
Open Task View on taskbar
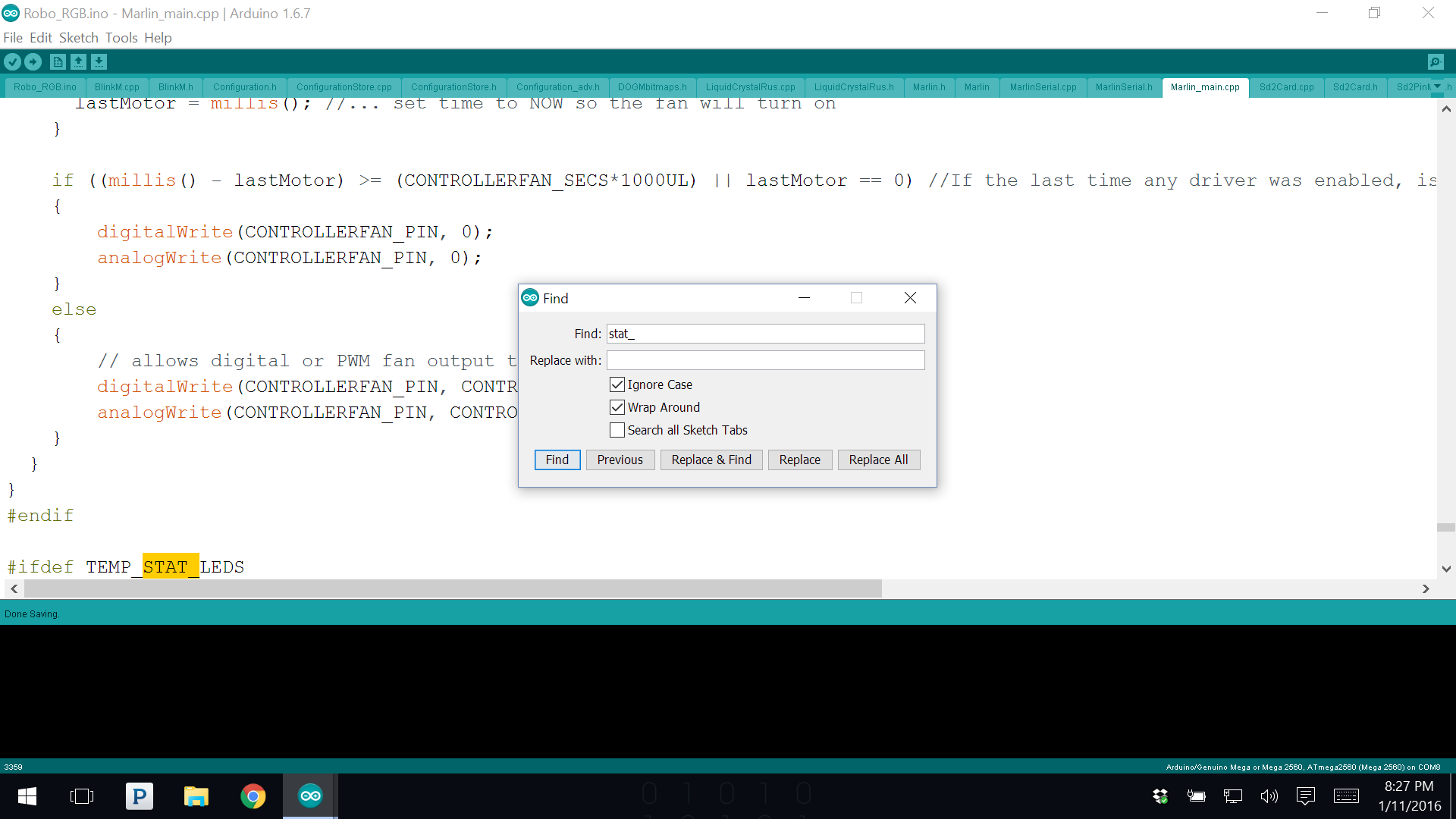[82, 796]
